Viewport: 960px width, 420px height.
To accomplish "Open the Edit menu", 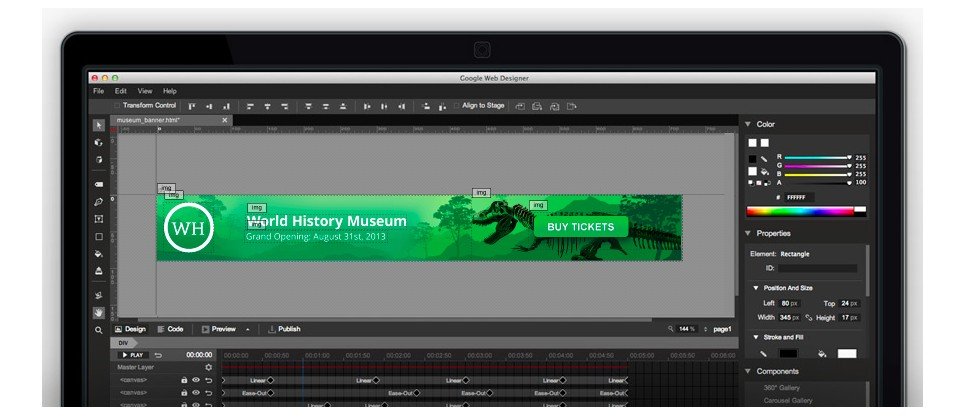I will pos(120,91).
